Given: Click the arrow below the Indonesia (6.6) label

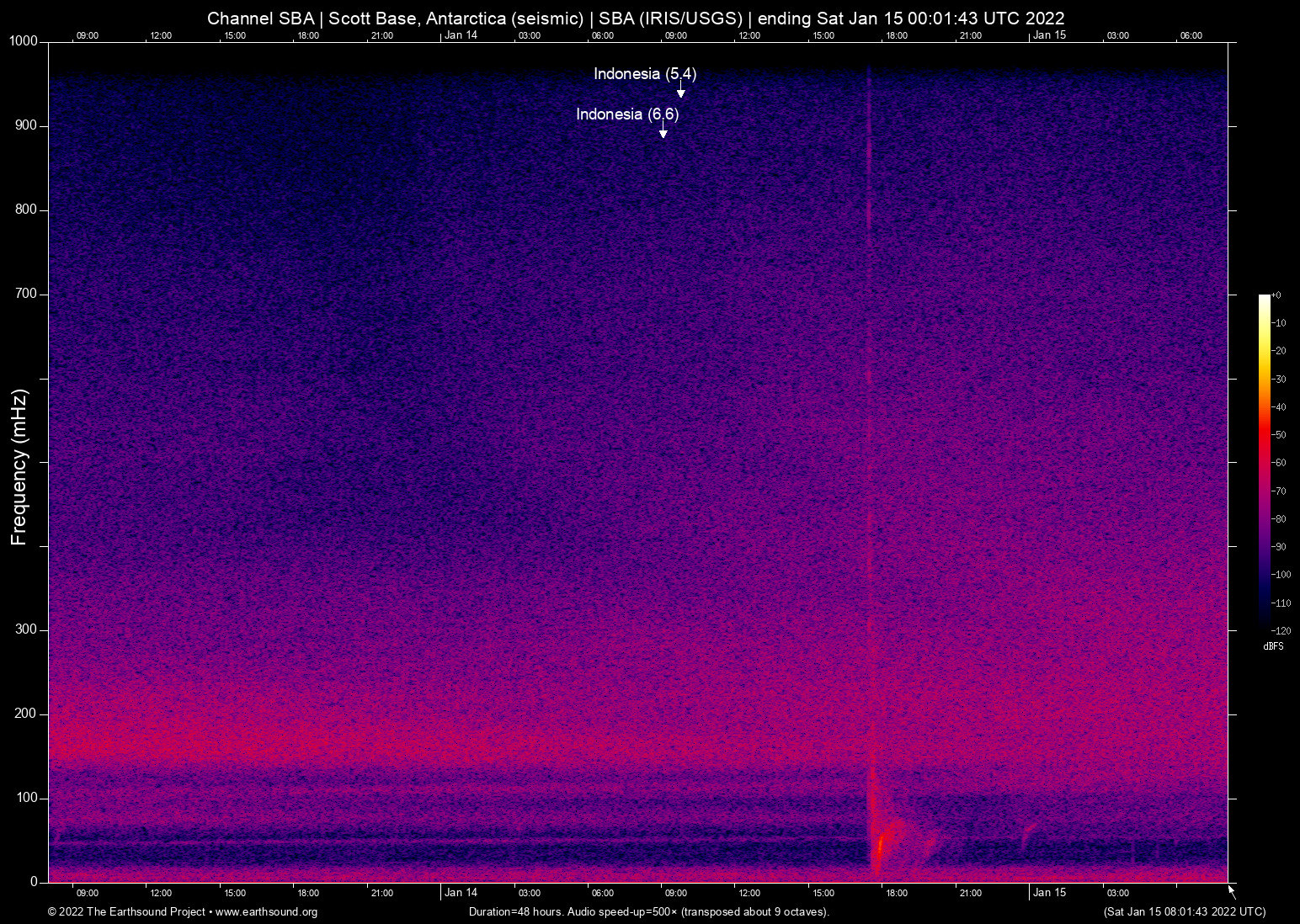Looking at the screenshot, I should [x=664, y=130].
